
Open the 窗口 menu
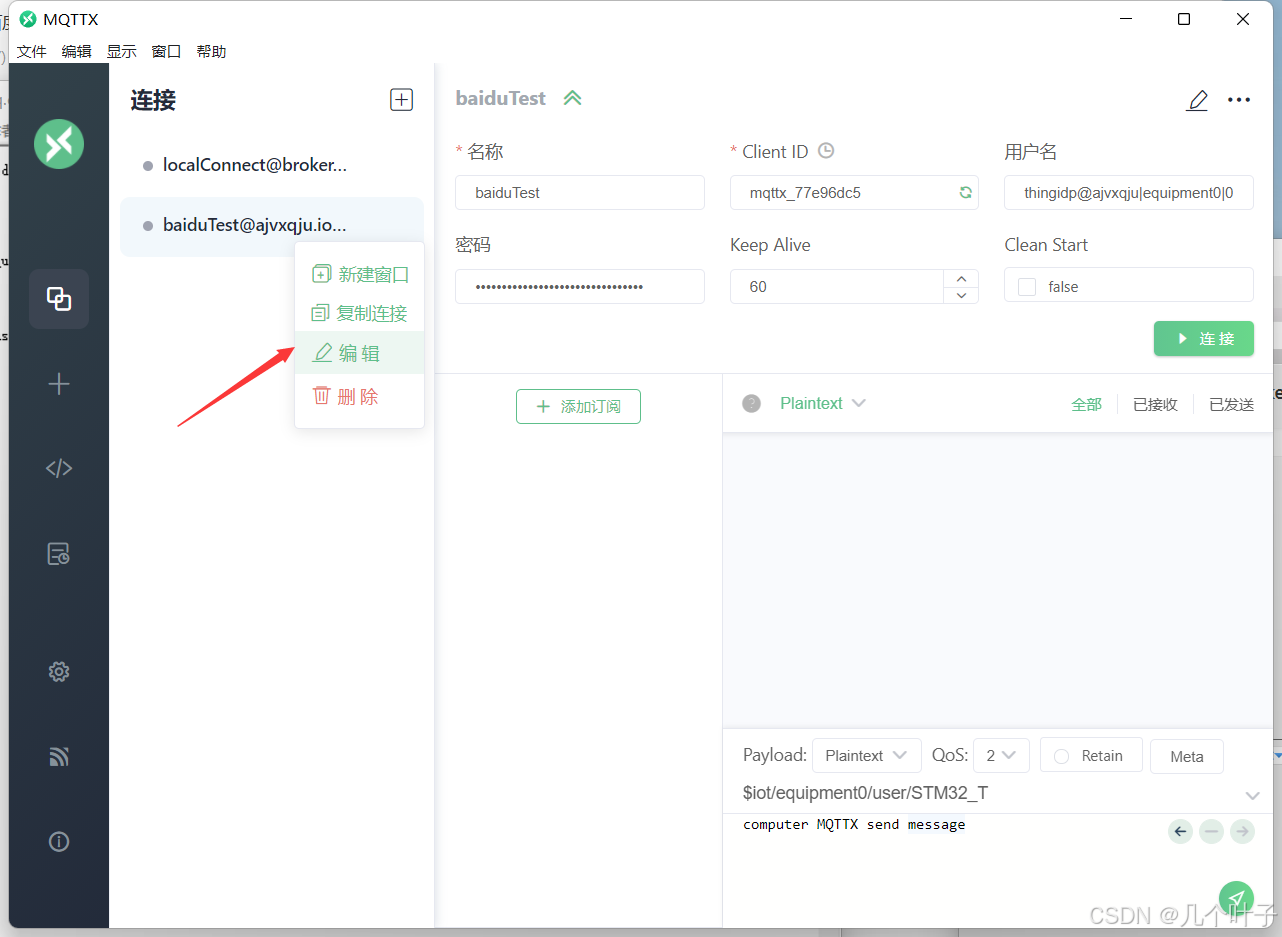(x=166, y=51)
